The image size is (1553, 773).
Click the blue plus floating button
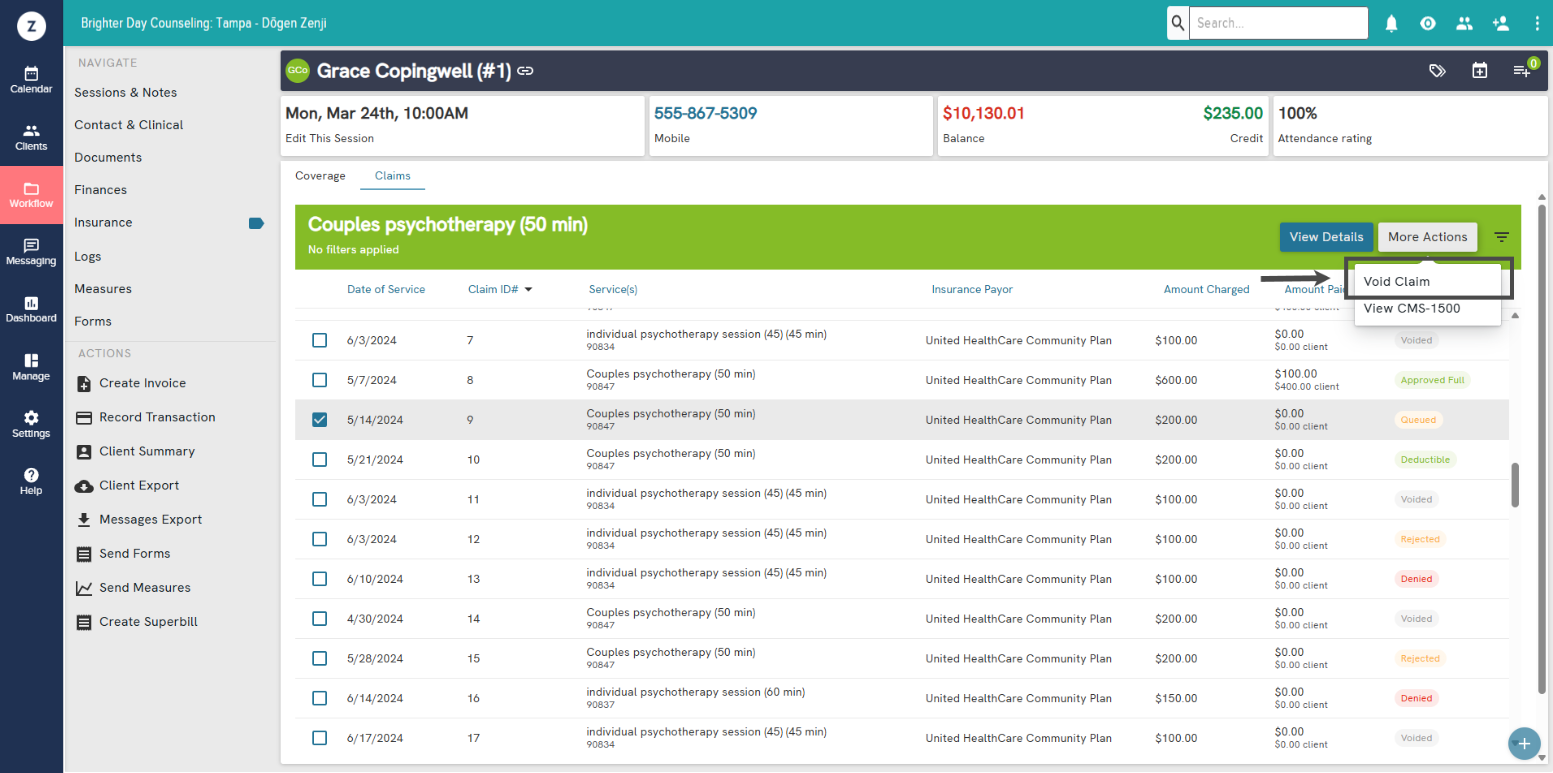pyautogui.click(x=1523, y=743)
